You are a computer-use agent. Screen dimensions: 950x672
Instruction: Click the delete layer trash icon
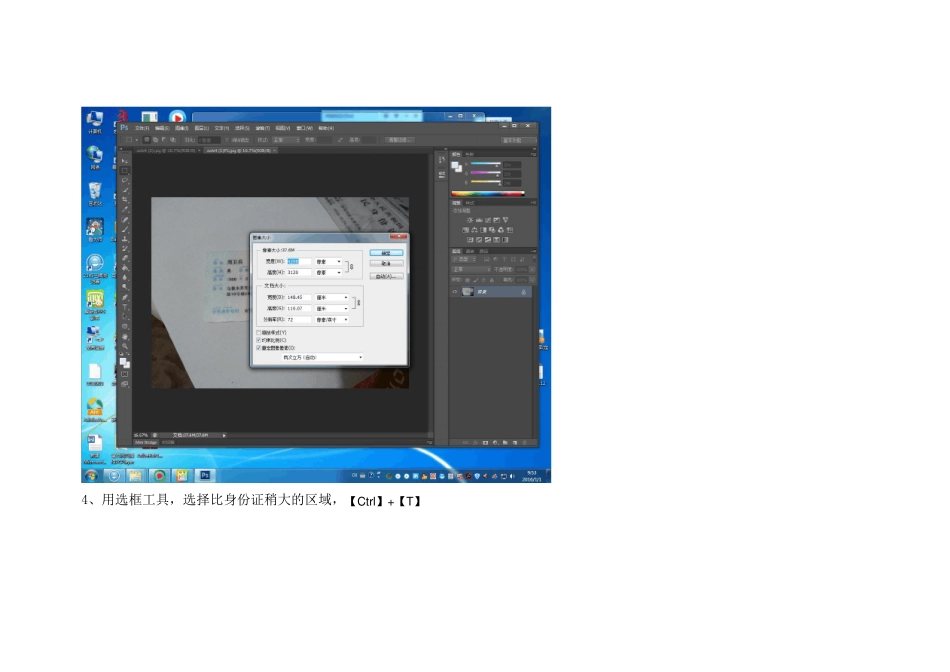[525, 442]
